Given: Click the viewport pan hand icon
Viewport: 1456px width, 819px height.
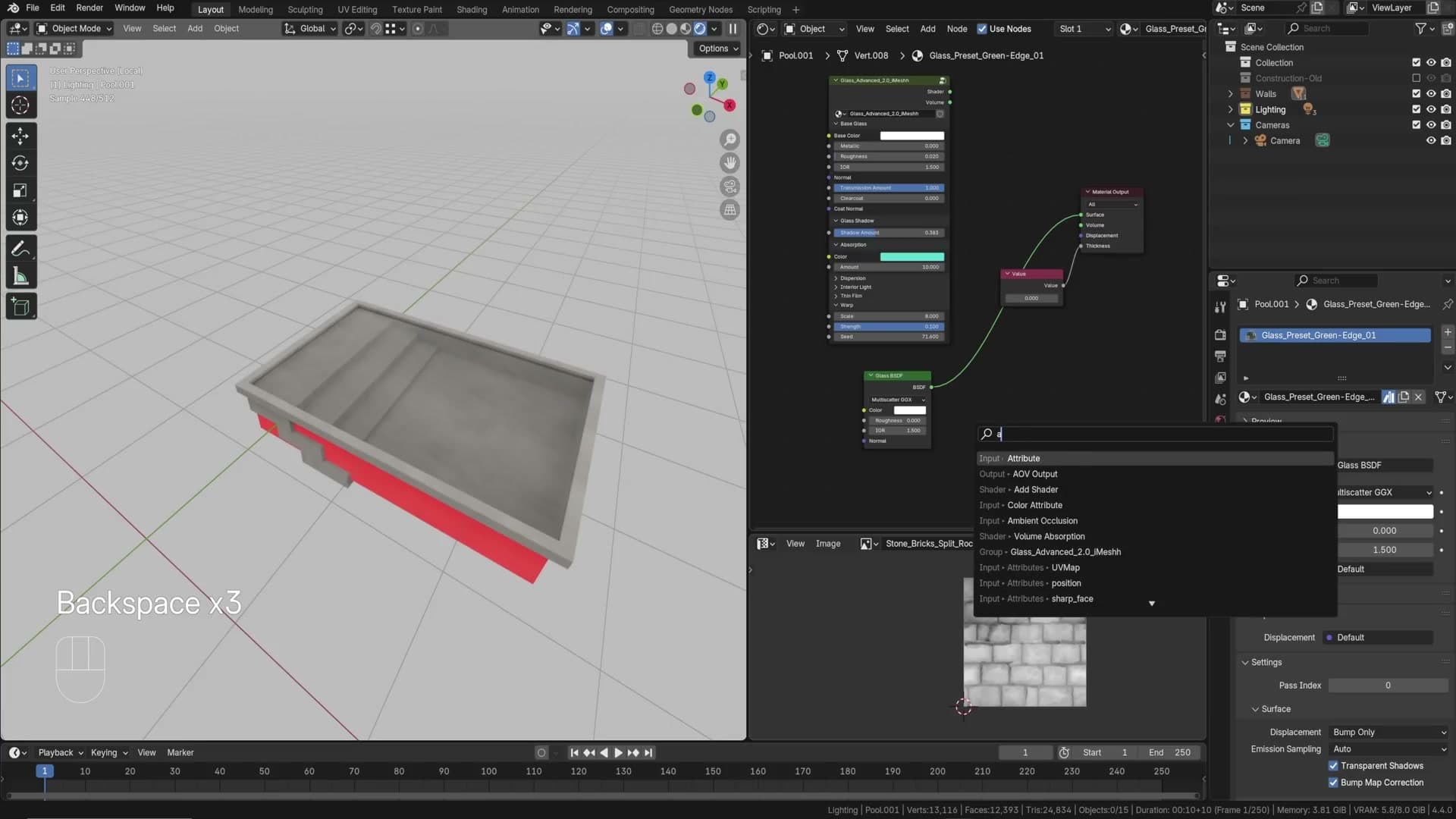Looking at the screenshot, I should coord(730,163).
